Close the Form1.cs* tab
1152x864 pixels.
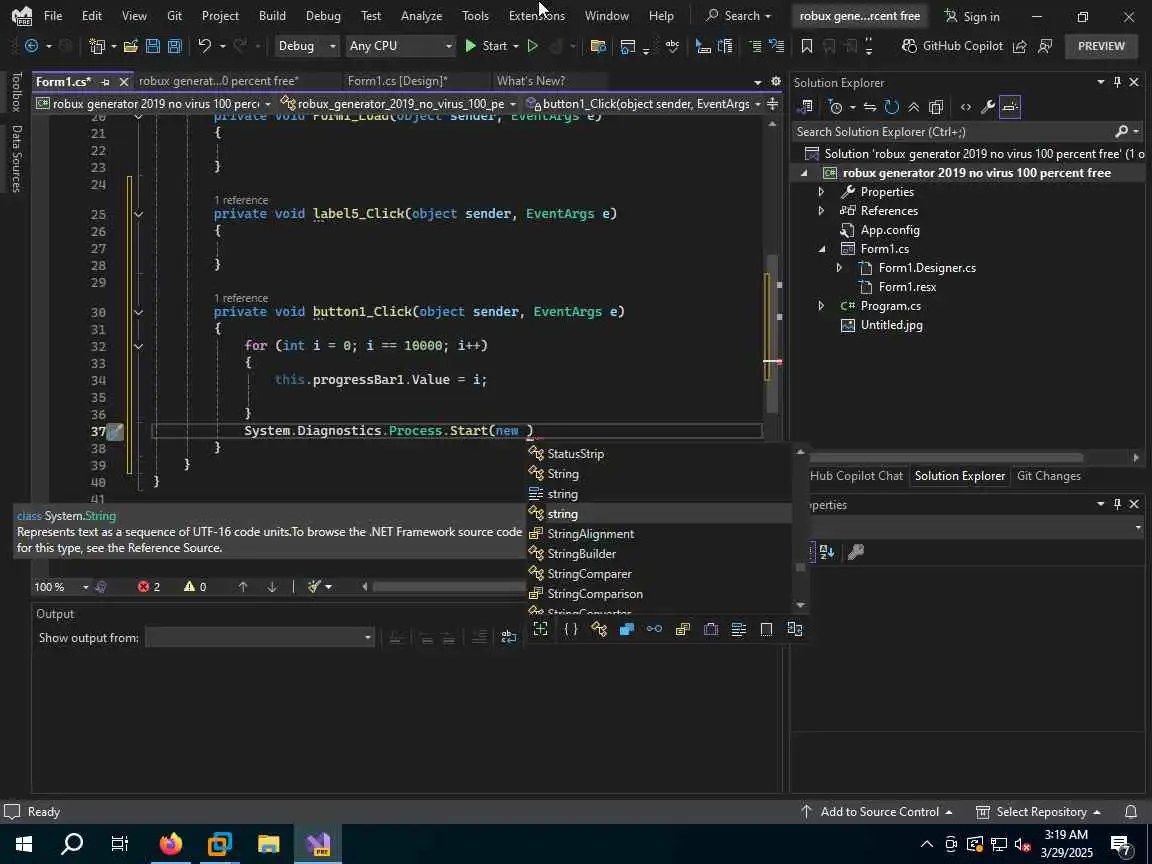pyautogui.click(x=123, y=82)
